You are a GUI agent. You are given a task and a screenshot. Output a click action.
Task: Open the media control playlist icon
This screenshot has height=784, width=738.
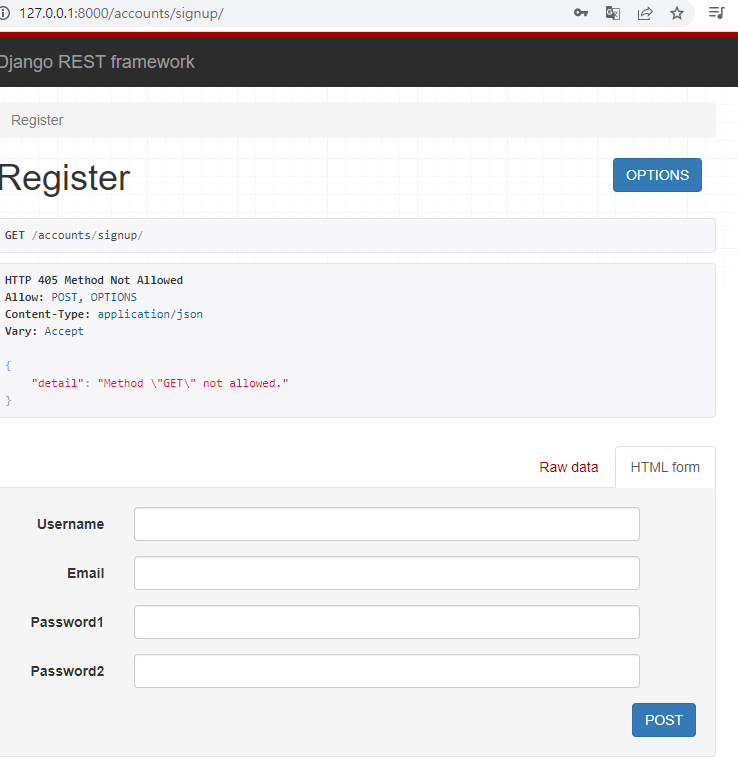pos(717,12)
